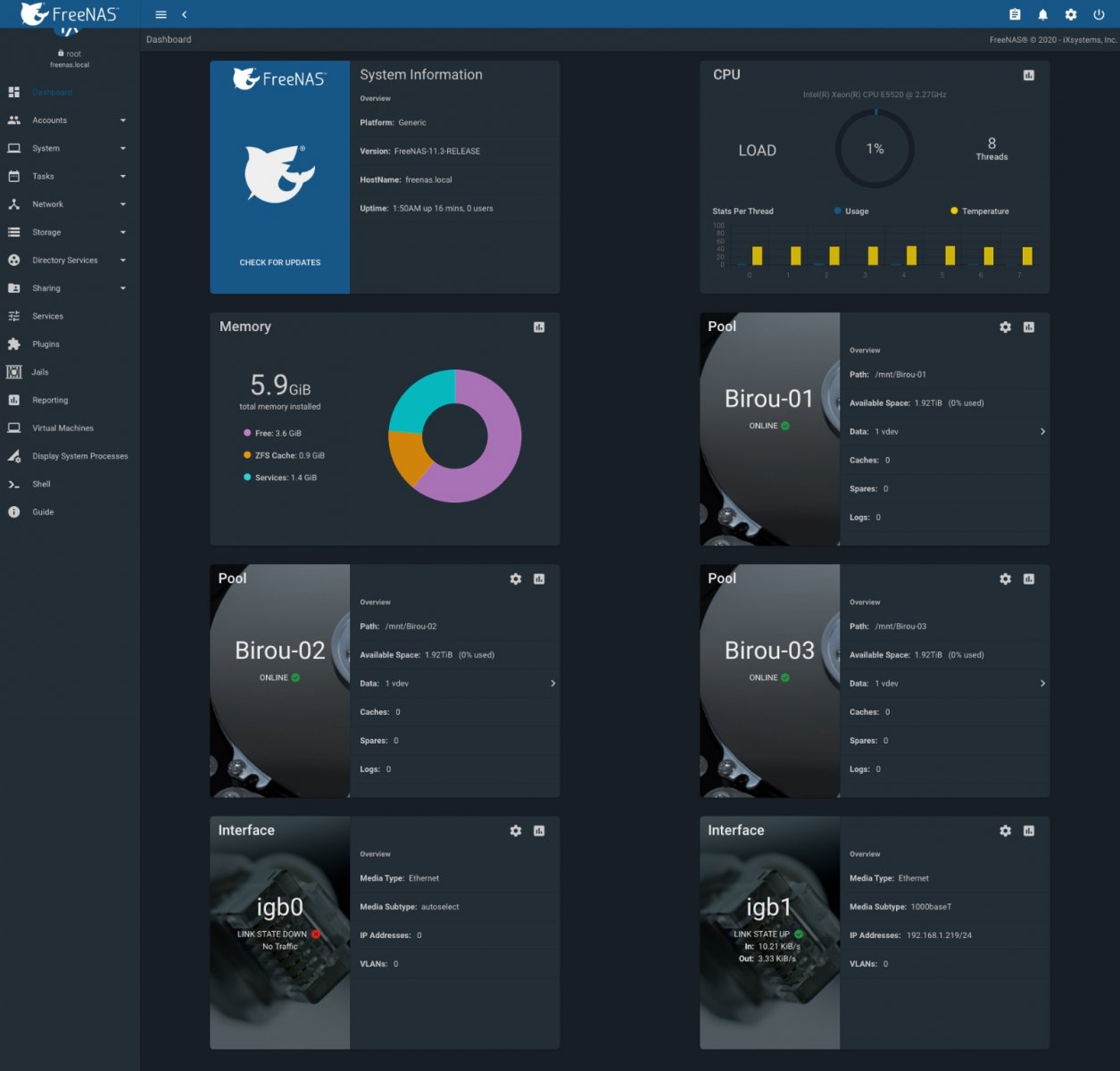Click the Jails icon in sidebar
1120x1071 pixels.
14,372
